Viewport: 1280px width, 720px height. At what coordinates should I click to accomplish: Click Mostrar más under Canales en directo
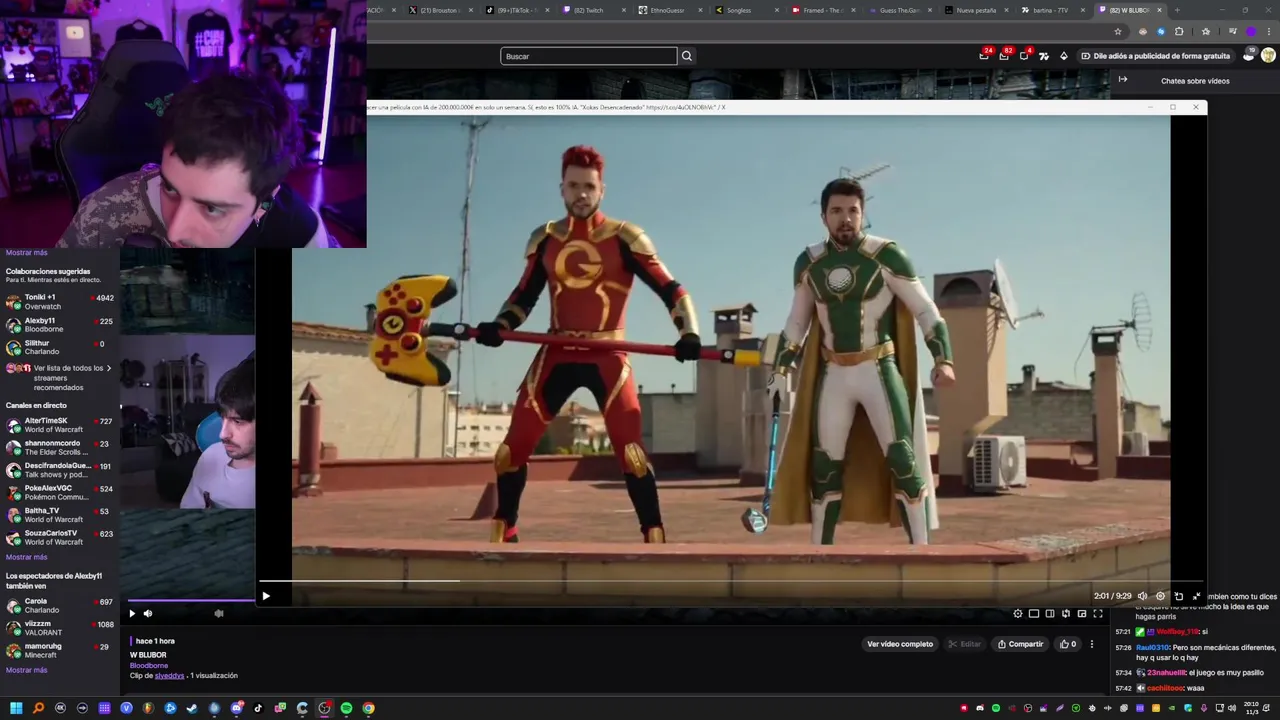coord(26,557)
